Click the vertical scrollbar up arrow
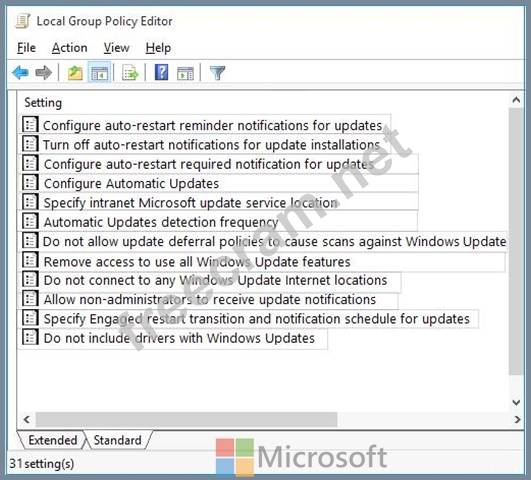 click(516, 100)
